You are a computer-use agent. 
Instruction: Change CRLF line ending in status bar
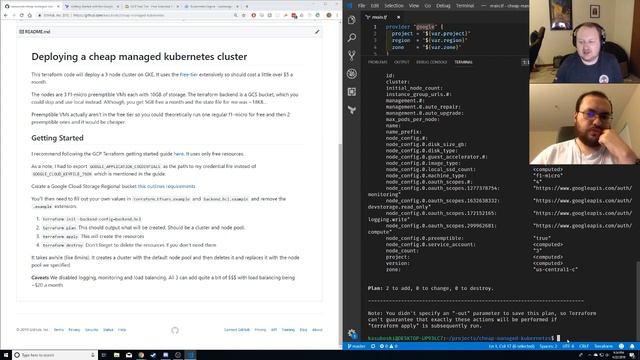click(584, 346)
